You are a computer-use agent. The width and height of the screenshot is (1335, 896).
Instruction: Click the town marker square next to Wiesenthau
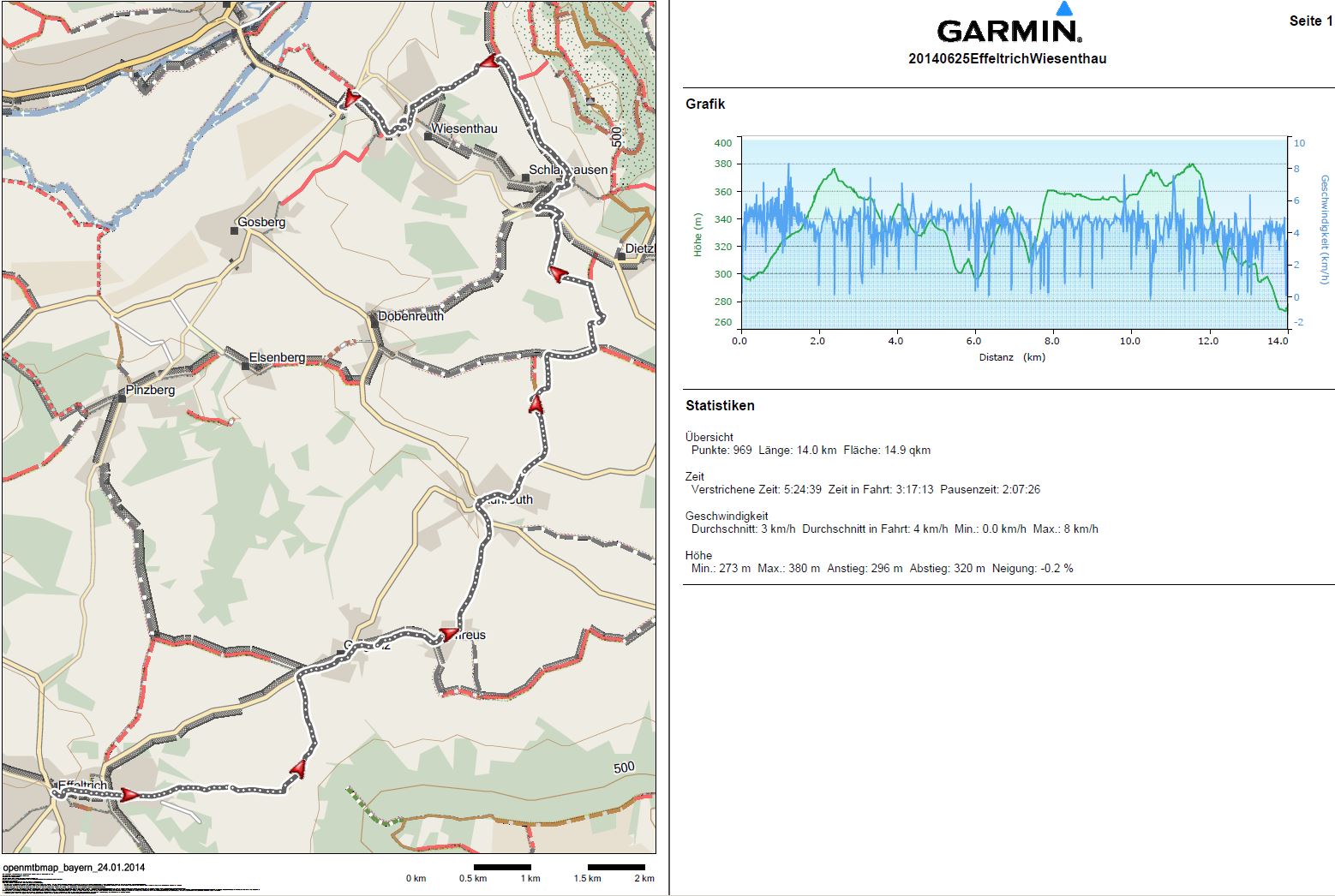pos(428,136)
